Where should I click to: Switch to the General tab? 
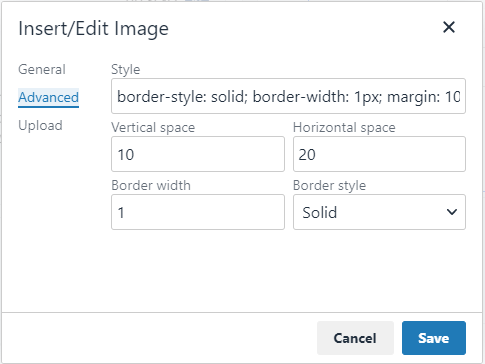pos(42,69)
